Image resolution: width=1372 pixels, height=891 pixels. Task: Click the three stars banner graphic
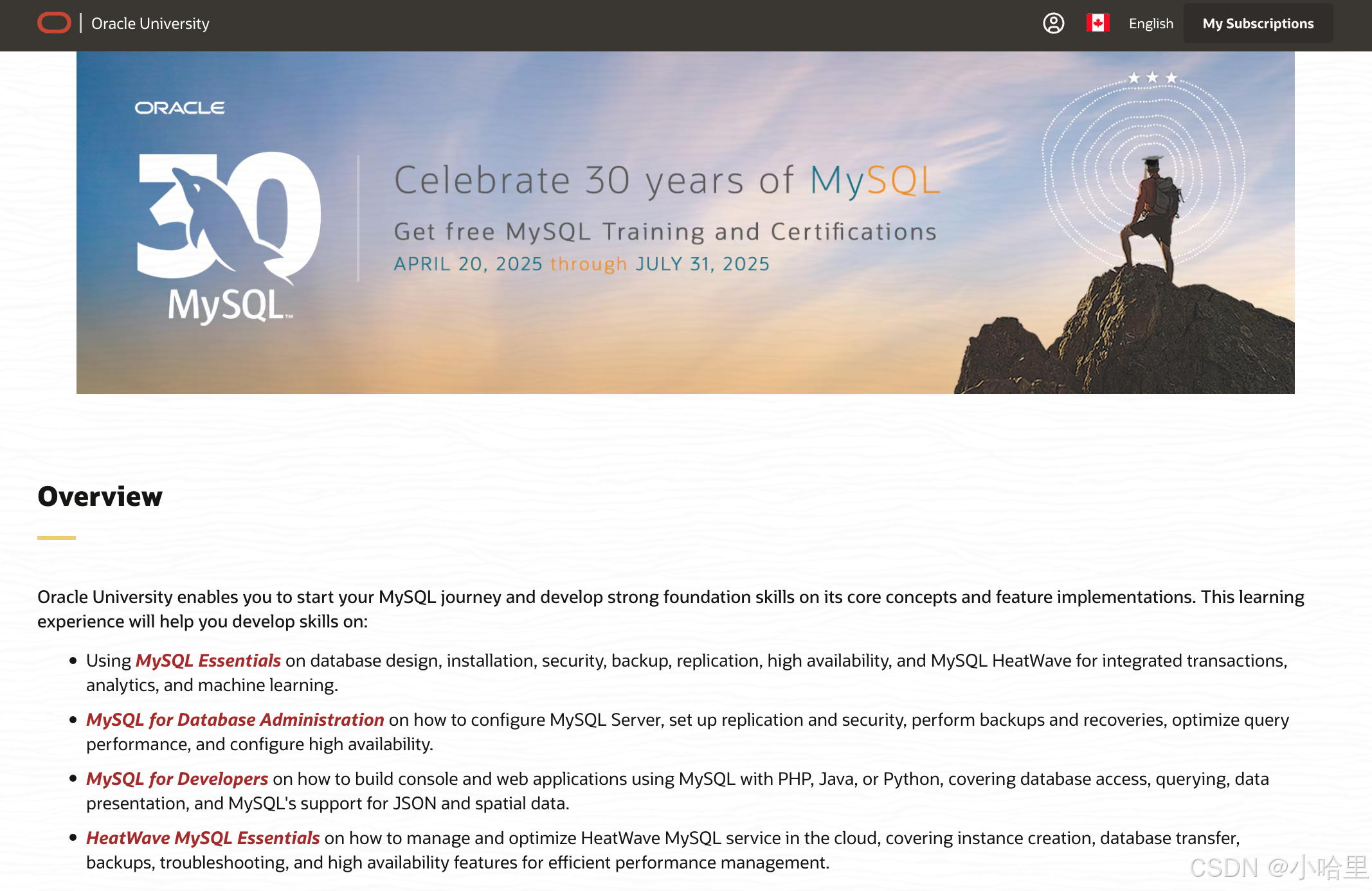[x=1152, y=78]
